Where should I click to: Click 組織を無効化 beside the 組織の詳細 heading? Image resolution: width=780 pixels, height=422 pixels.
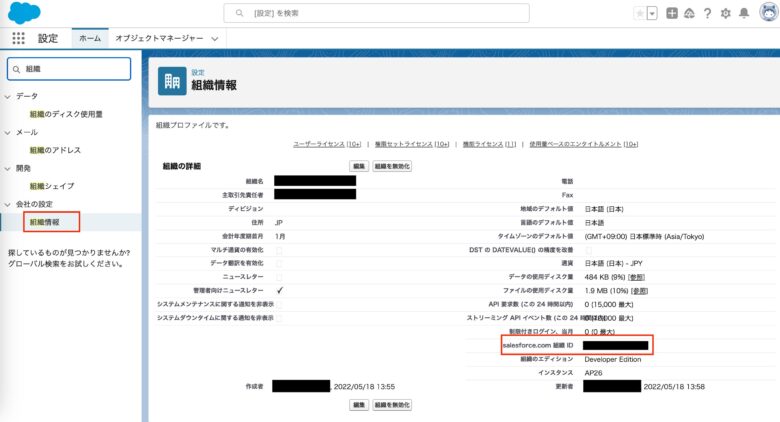(392, 166)
